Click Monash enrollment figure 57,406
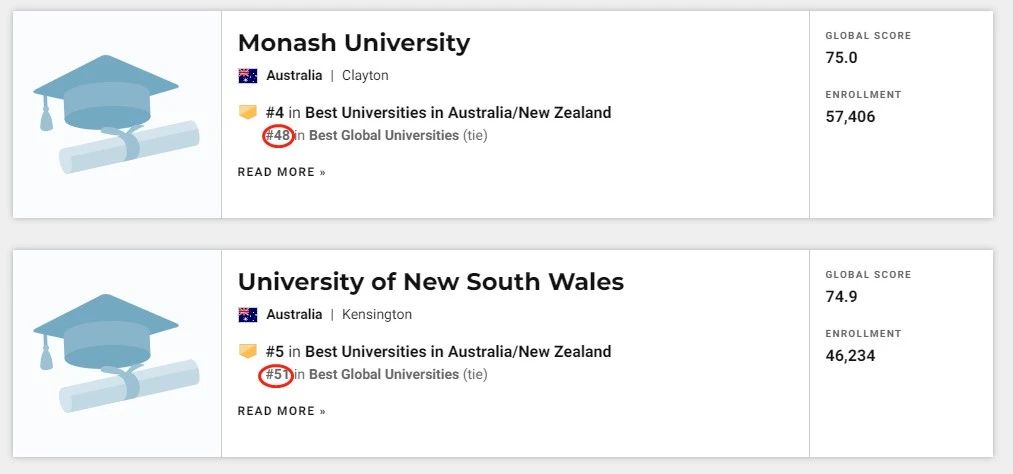 (x=850, y=117)
